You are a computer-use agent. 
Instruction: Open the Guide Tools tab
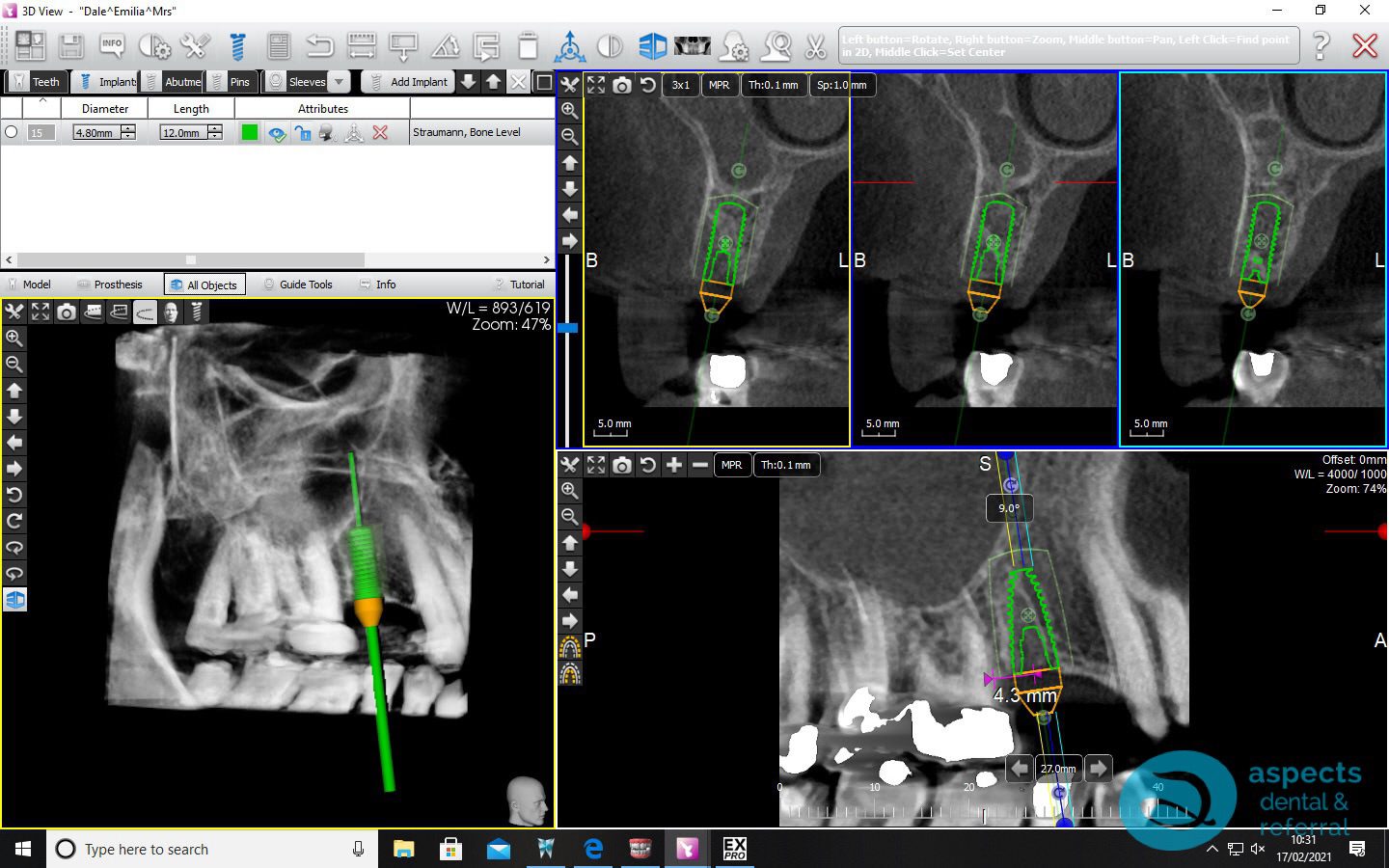coord(298,285)
